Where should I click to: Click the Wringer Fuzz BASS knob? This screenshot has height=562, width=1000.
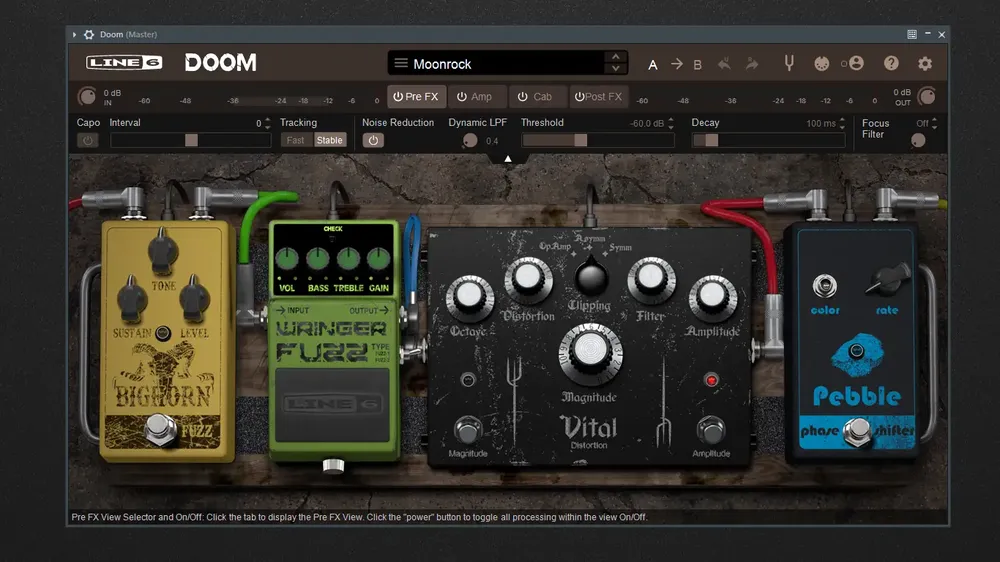point(318,259)
